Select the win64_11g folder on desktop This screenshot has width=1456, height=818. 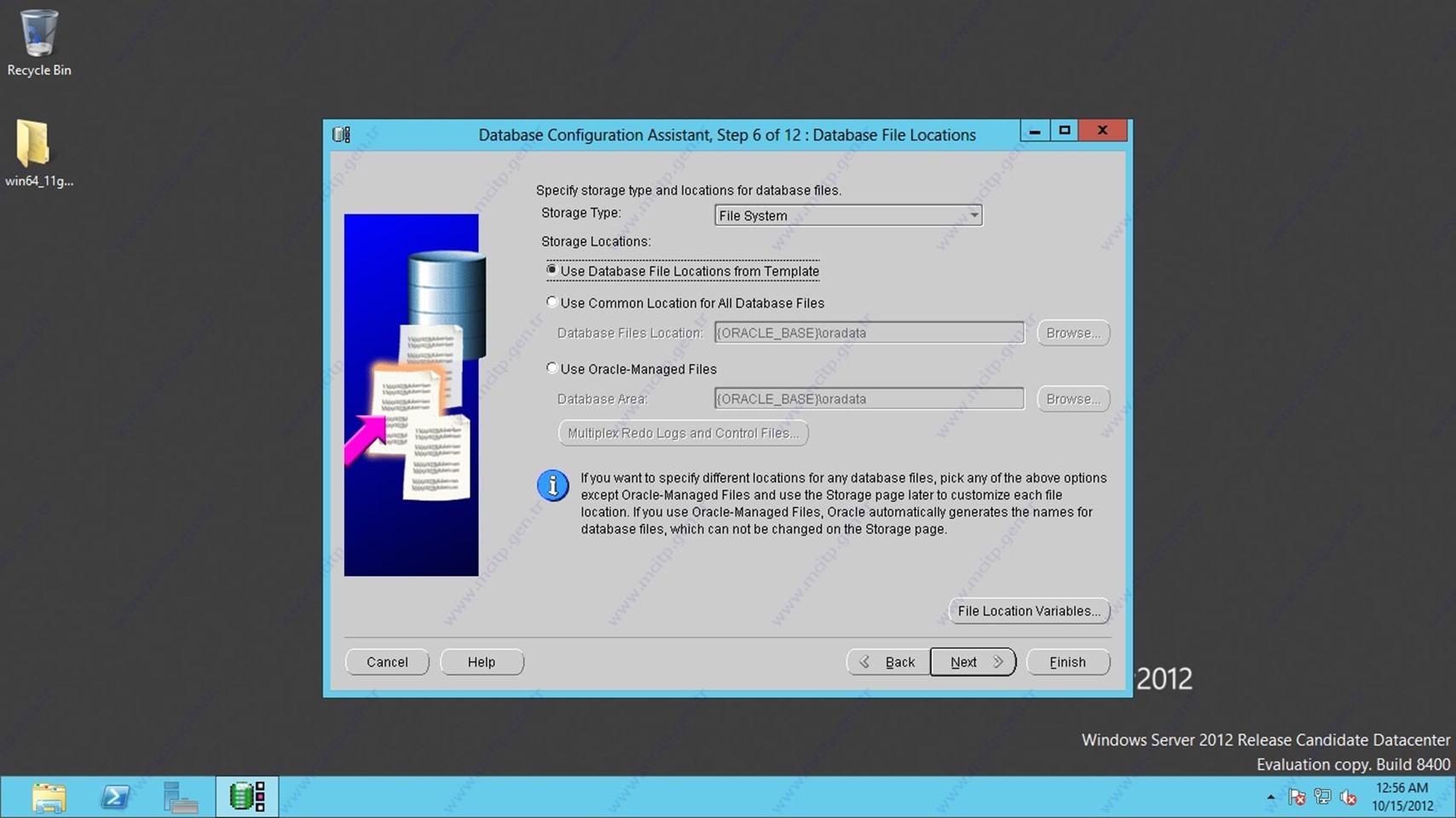click(x=38, y=153)
